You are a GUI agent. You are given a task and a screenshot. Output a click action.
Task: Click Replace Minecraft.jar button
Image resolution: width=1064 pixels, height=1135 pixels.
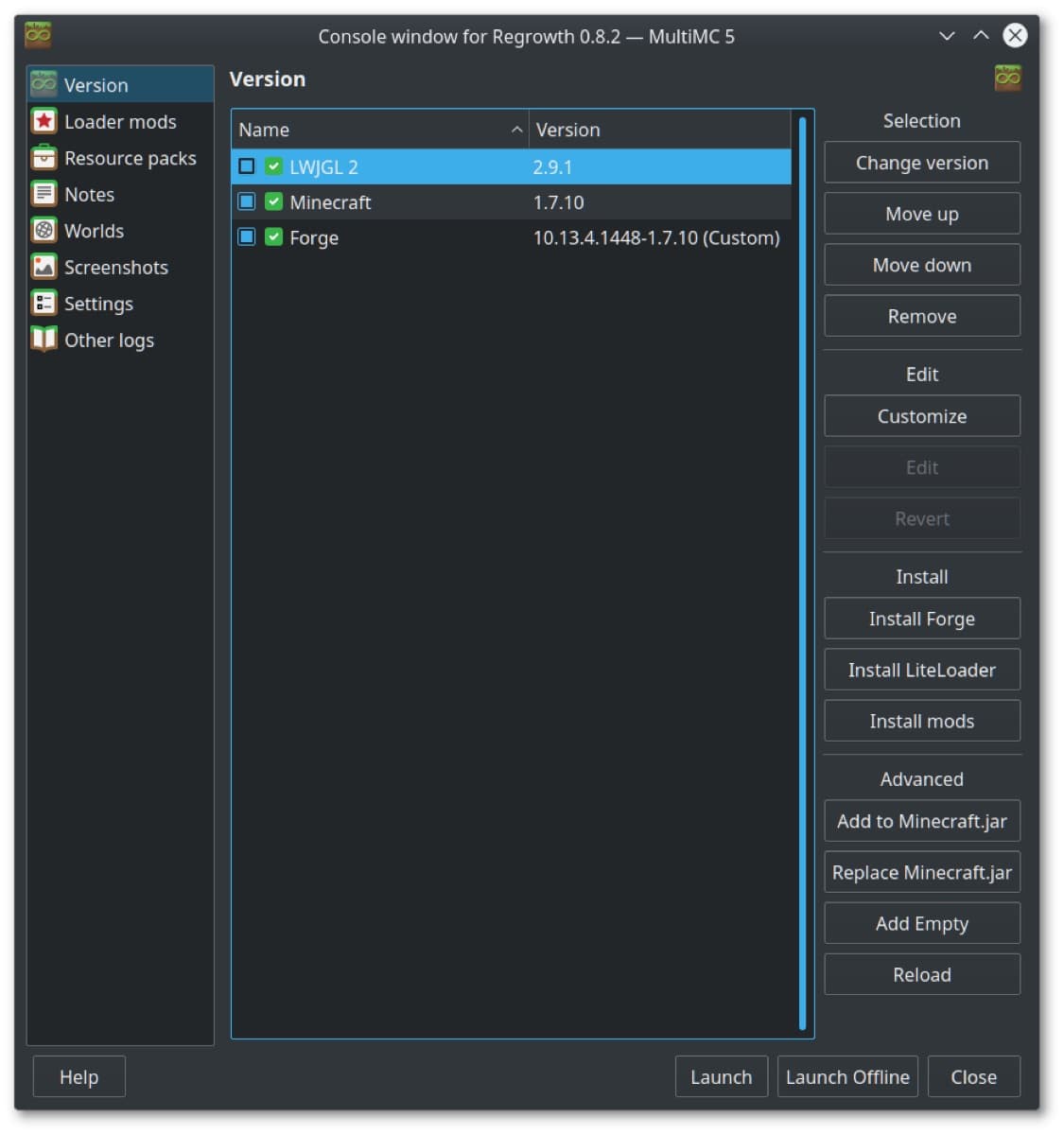coord(922,872)
